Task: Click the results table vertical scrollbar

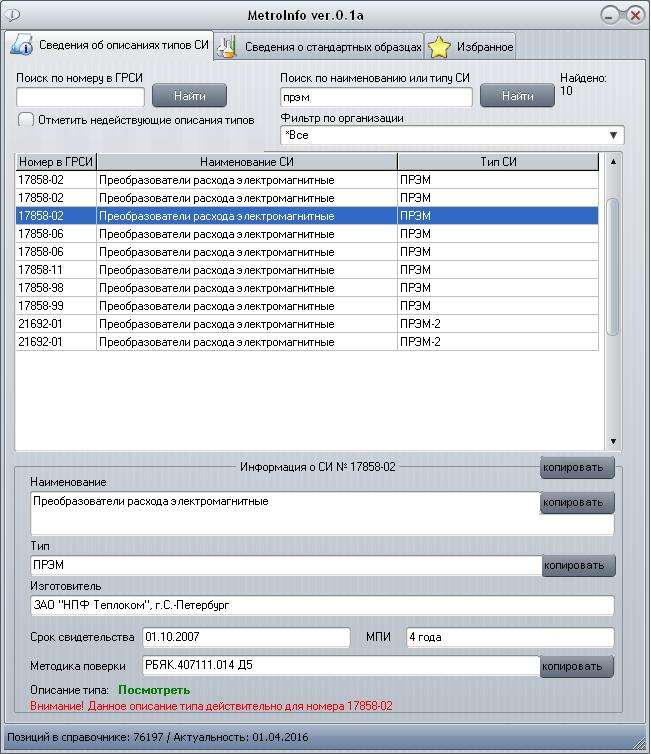Action: coord(613,266)
